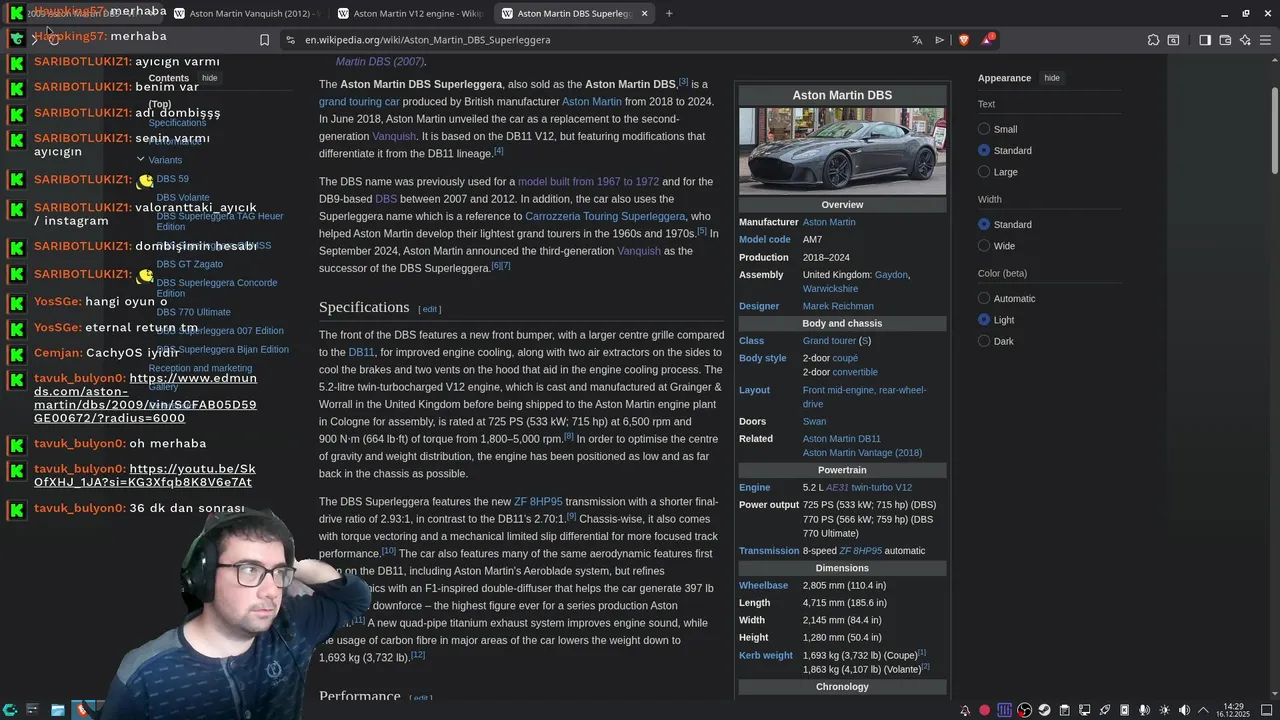The image size is (1280, 720).
Task: Open the Brave Wallet icon
Action: coord(1225,40)
